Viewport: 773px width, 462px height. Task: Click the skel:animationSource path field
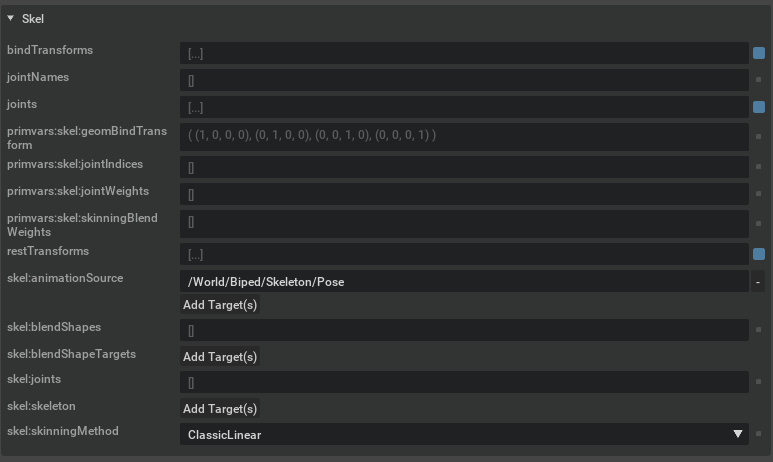point(464,282)
